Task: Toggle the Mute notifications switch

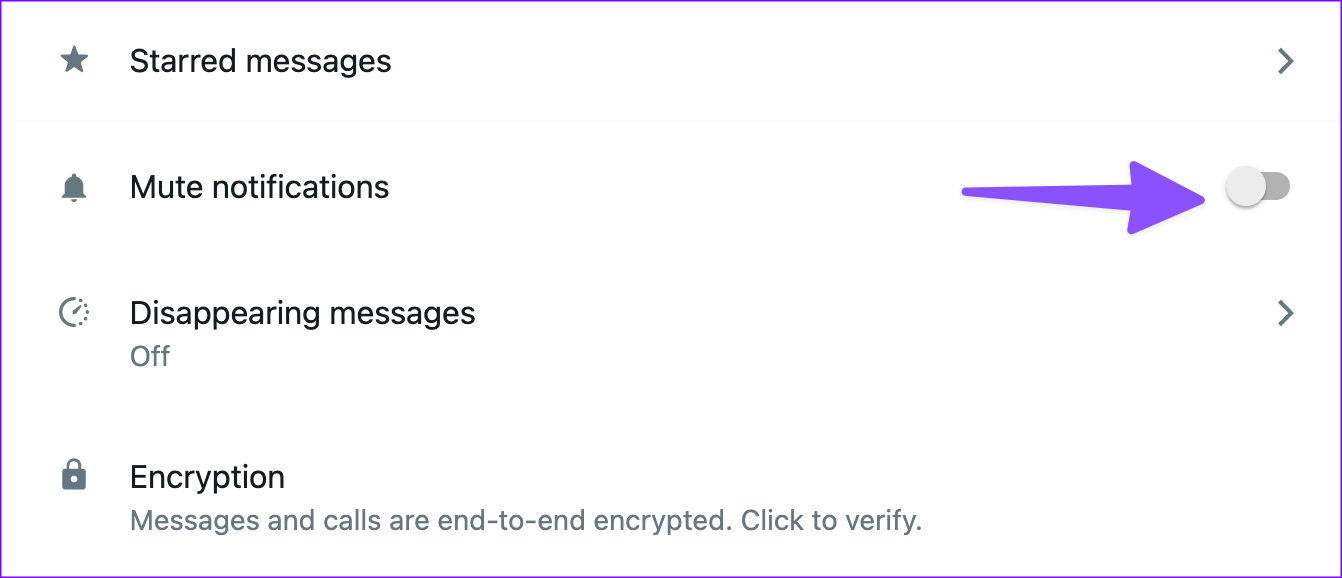Action: [x=1258, y=187]
